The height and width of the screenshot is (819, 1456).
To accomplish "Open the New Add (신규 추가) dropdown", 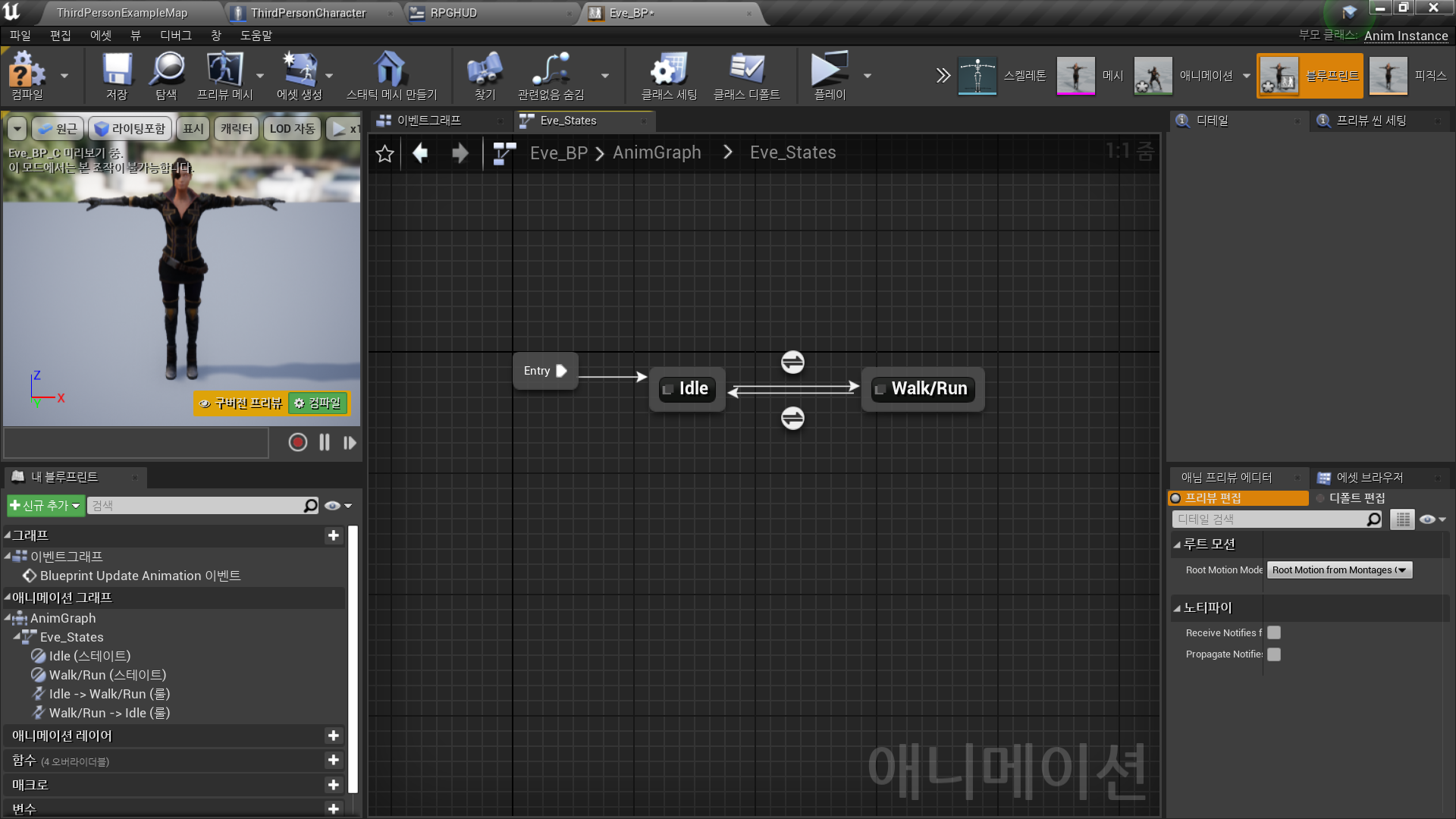I will coord(45,506).
